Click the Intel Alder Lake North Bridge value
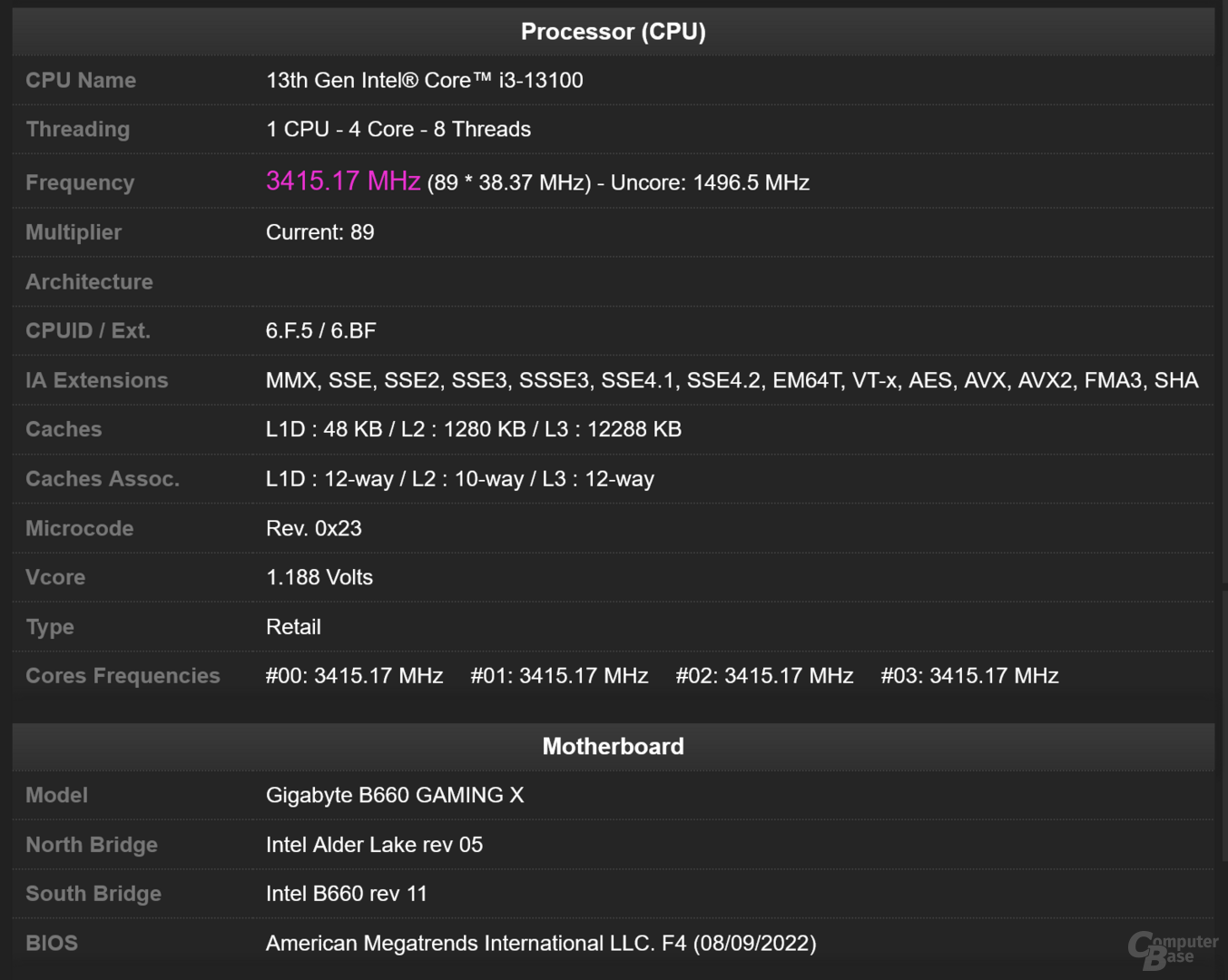This screenshot has height=980, width=1228. [374, 845]
